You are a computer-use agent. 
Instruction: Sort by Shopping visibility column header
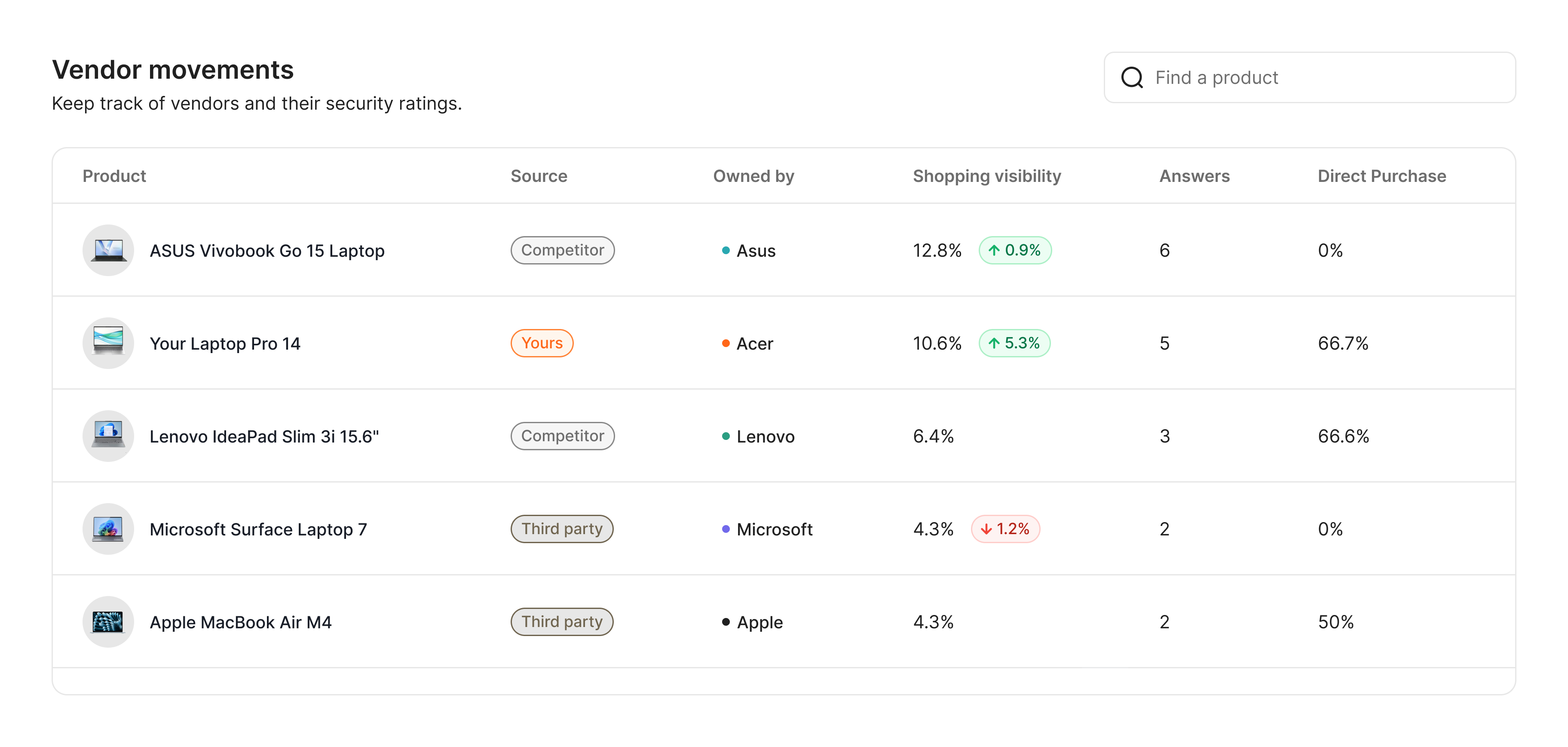[x=987, y=176]
